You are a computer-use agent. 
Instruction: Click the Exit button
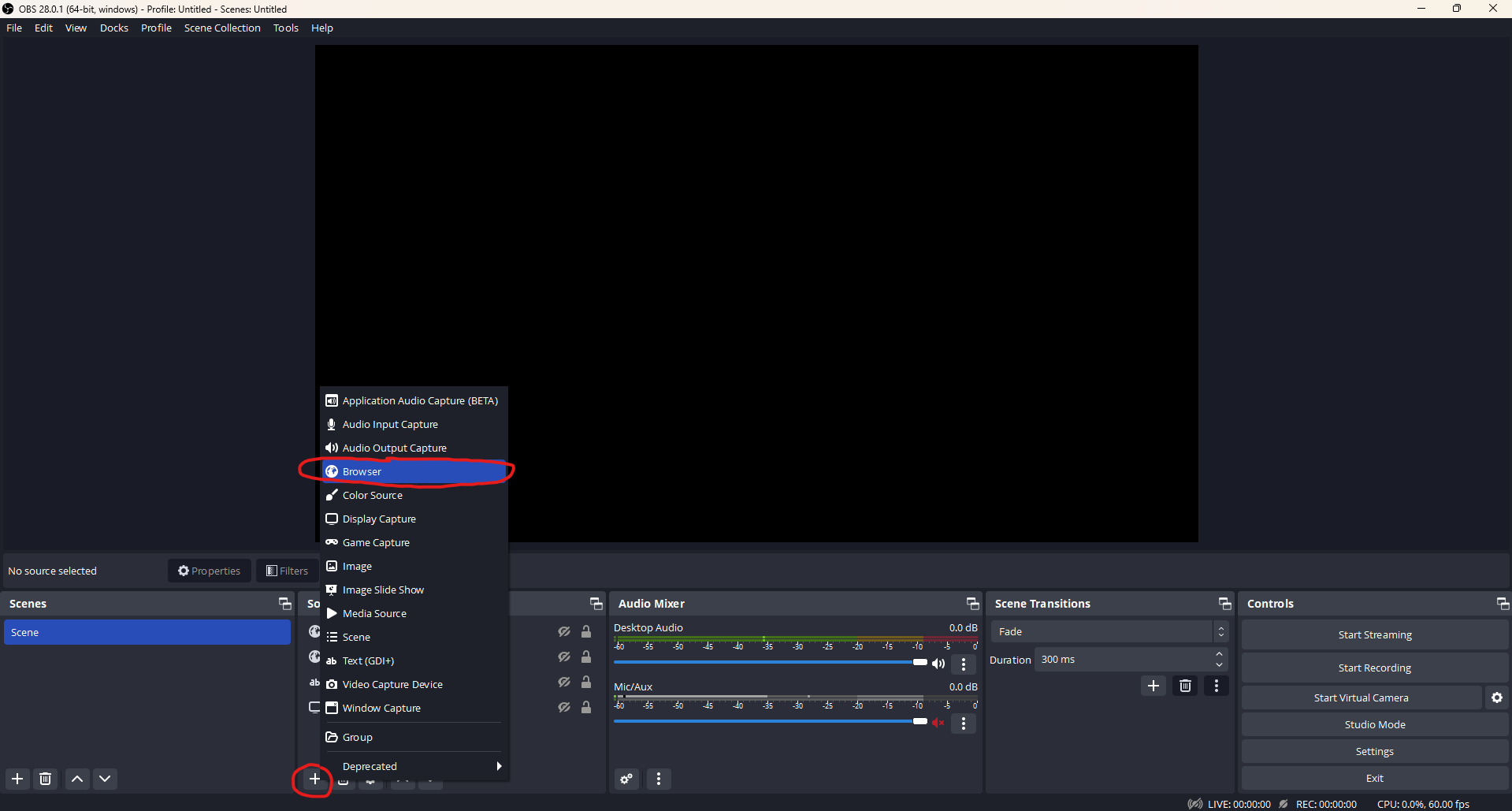(x=1375, y=778)
